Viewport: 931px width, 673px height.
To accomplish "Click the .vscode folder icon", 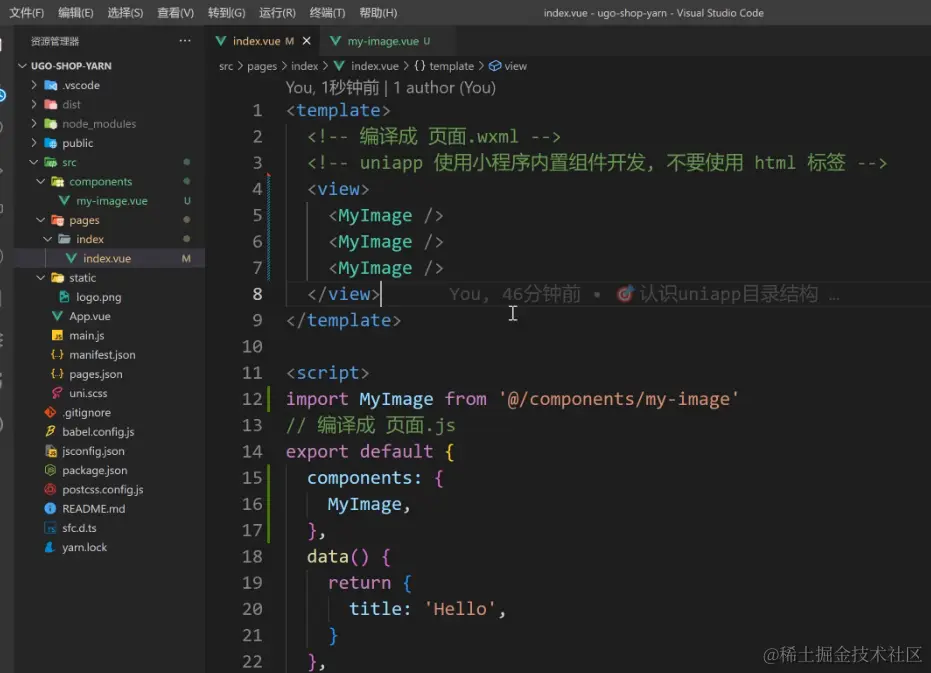I will point(51,85).
